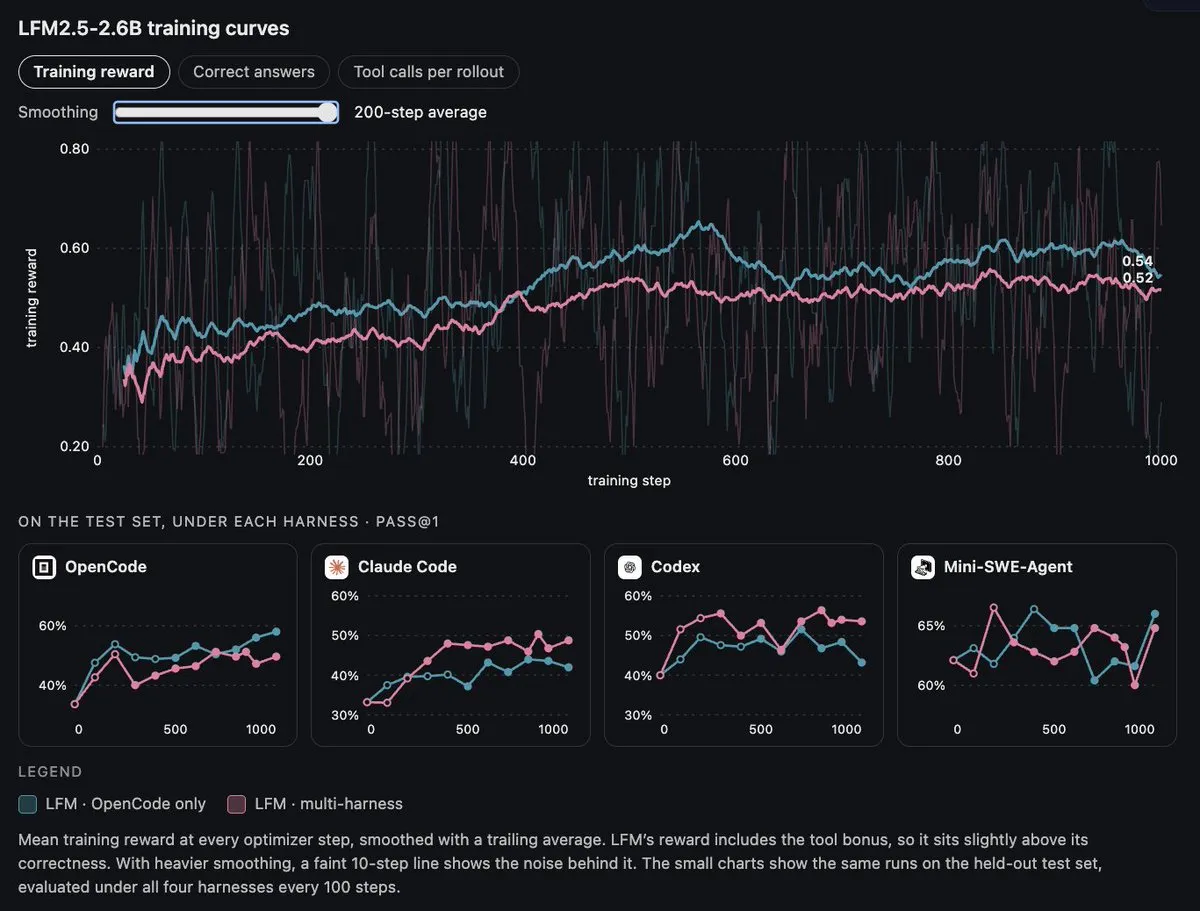Click the Claude Code starburst icon
The image size is (1200, 911).
pyautogui.click(x=337, y=567)
